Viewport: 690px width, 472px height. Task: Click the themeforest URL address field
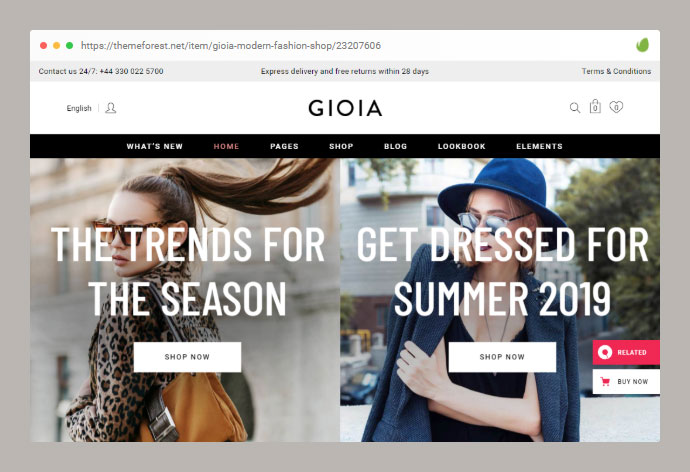click(231, 45)
